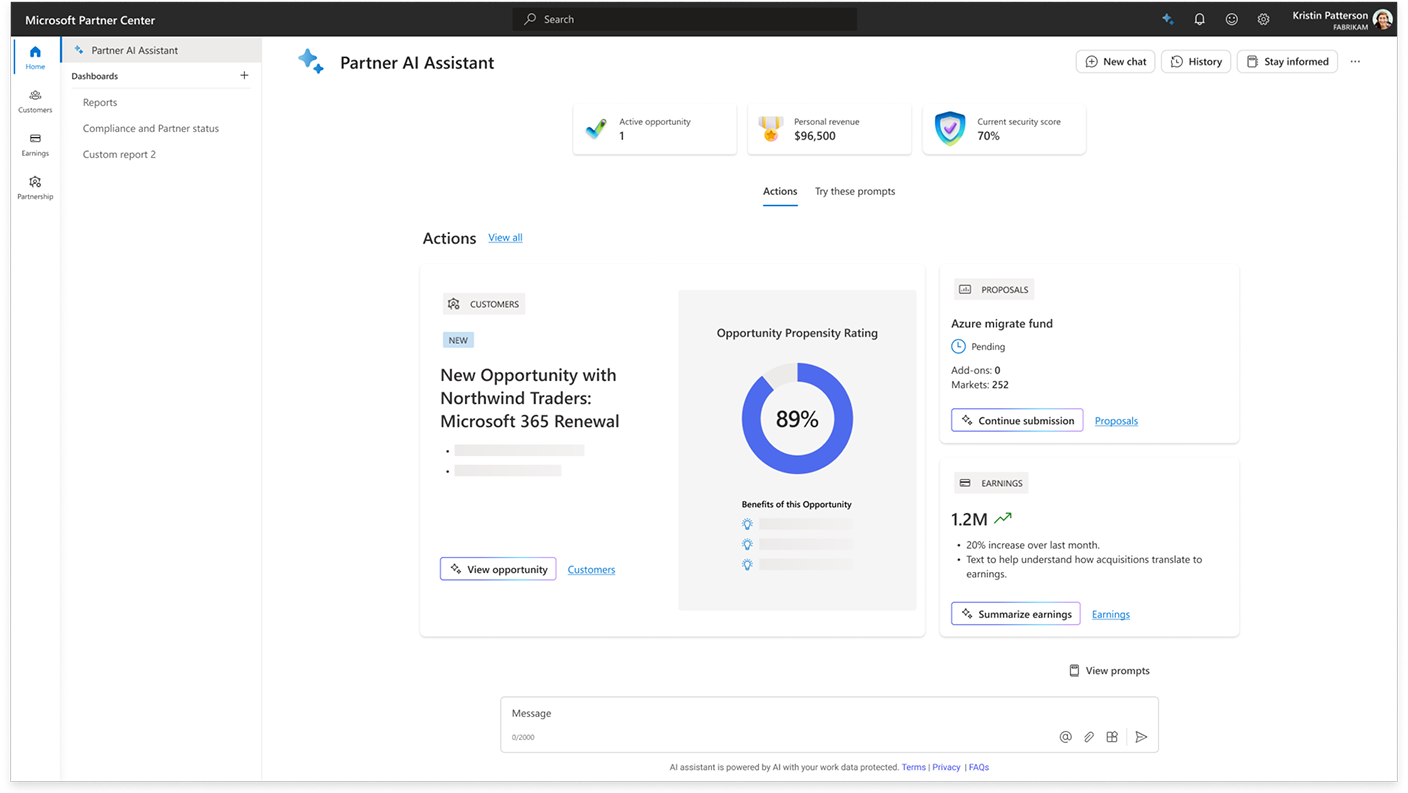1408x793 pixels.
Task: Add a dashboard with the plus icon
Action: coord(244,75)
